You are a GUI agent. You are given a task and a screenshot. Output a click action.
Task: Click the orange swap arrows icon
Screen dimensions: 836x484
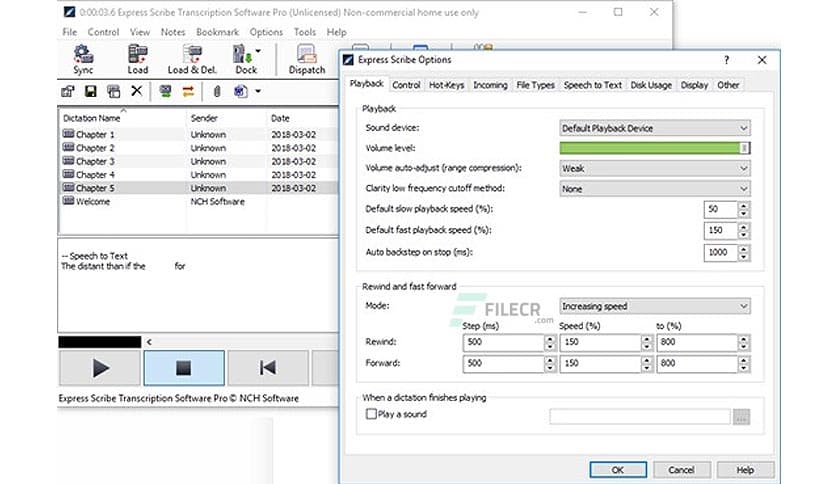188,91
